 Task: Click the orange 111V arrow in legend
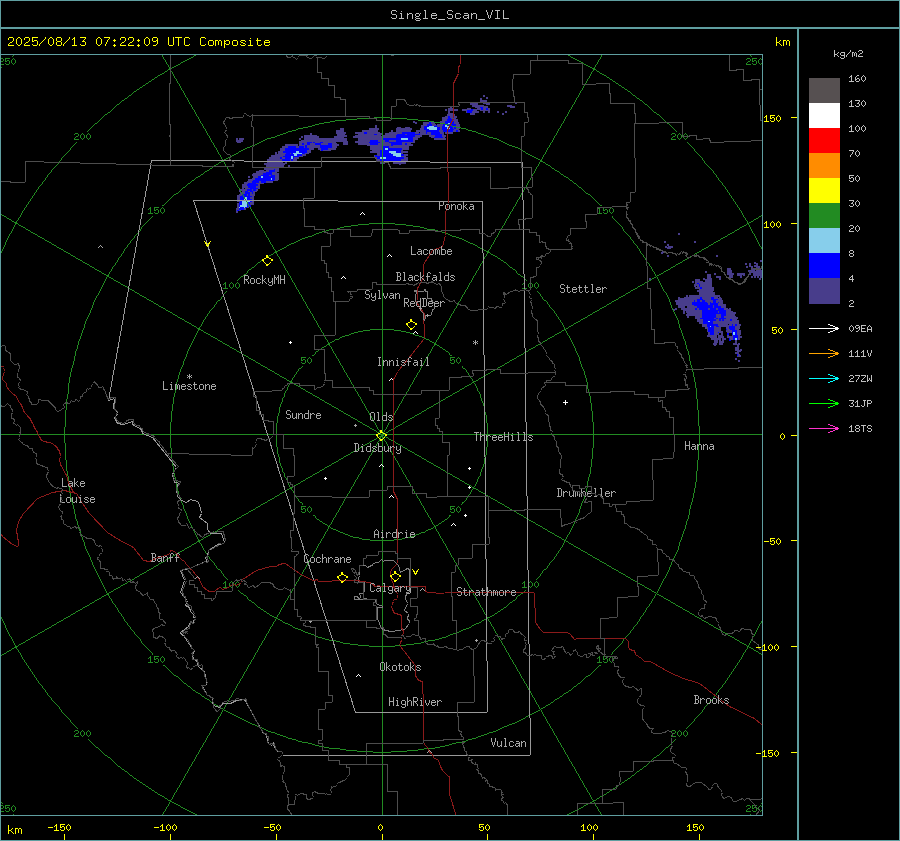824,354
